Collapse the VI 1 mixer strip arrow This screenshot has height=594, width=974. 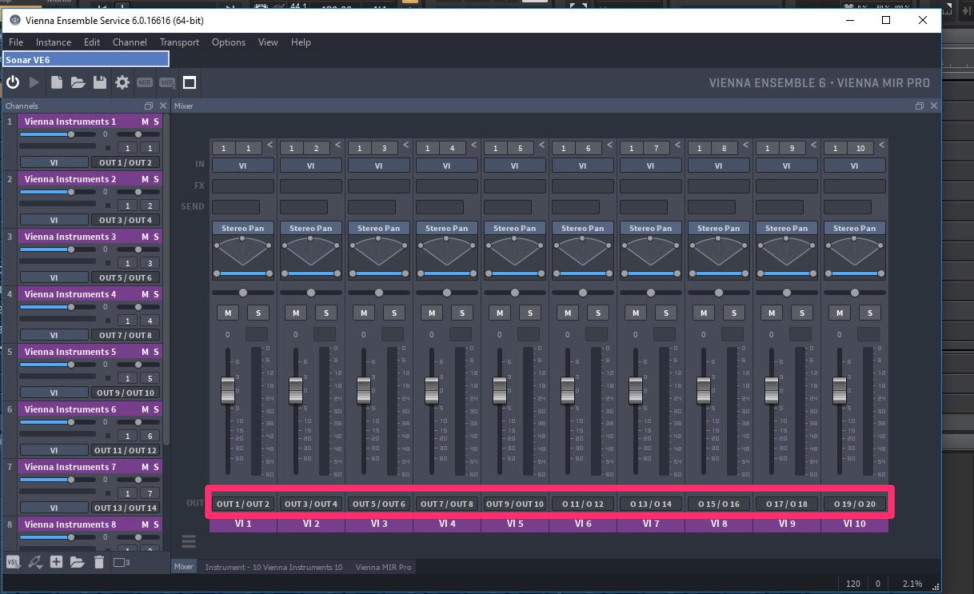(x=270, y=145)
